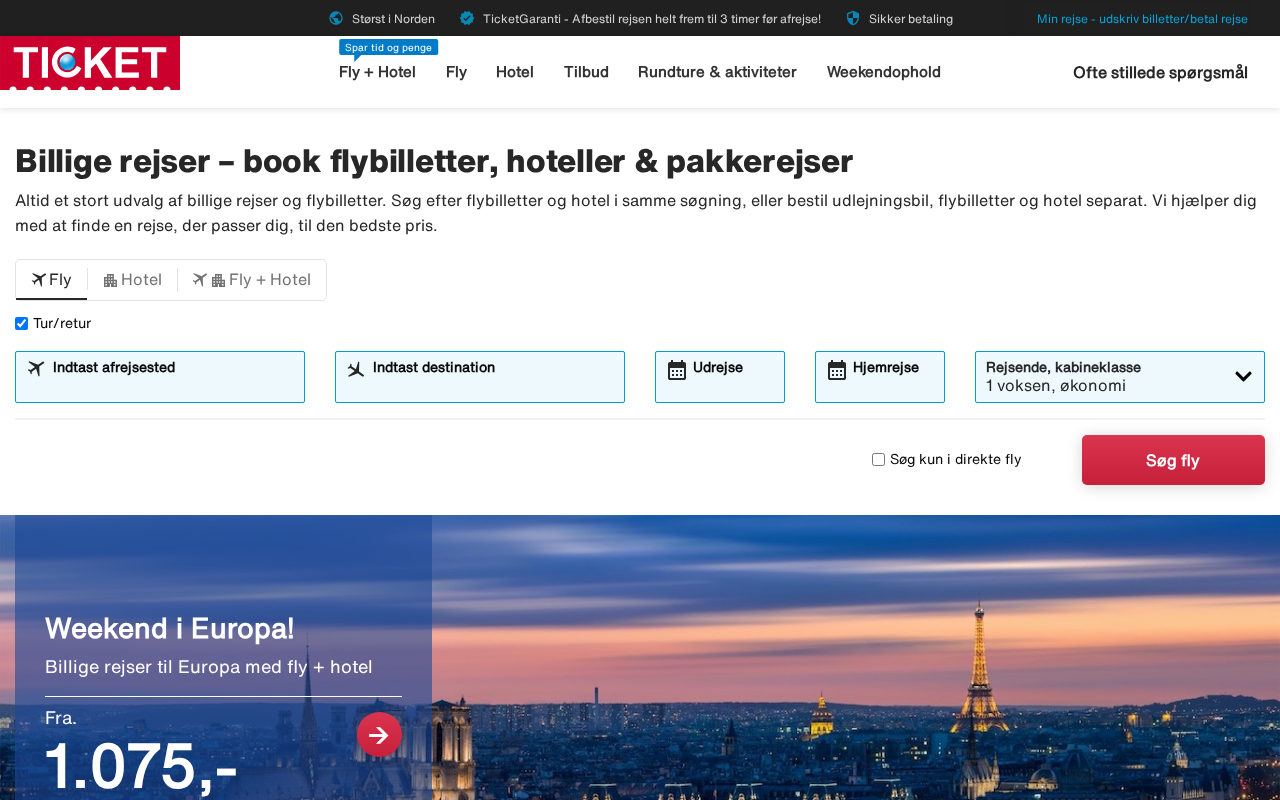Click the checkmark badge icon beside TicketGaranti

click(467, 18)
